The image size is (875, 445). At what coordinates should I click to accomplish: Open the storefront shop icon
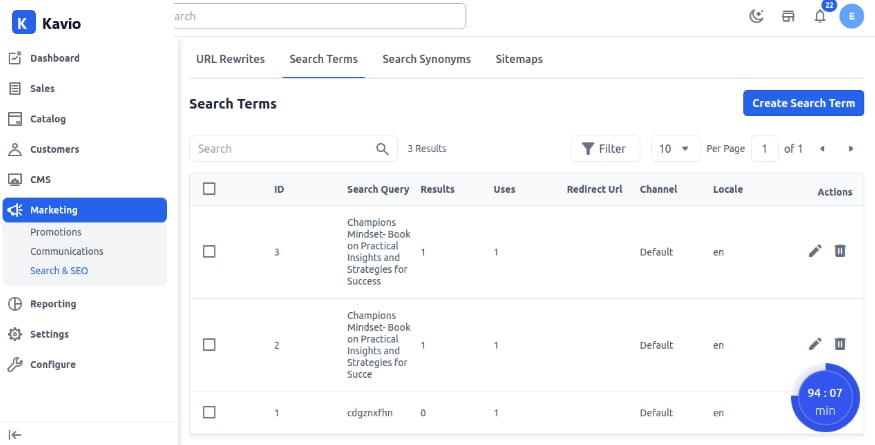pyautogui.click(x=788, y=16)
